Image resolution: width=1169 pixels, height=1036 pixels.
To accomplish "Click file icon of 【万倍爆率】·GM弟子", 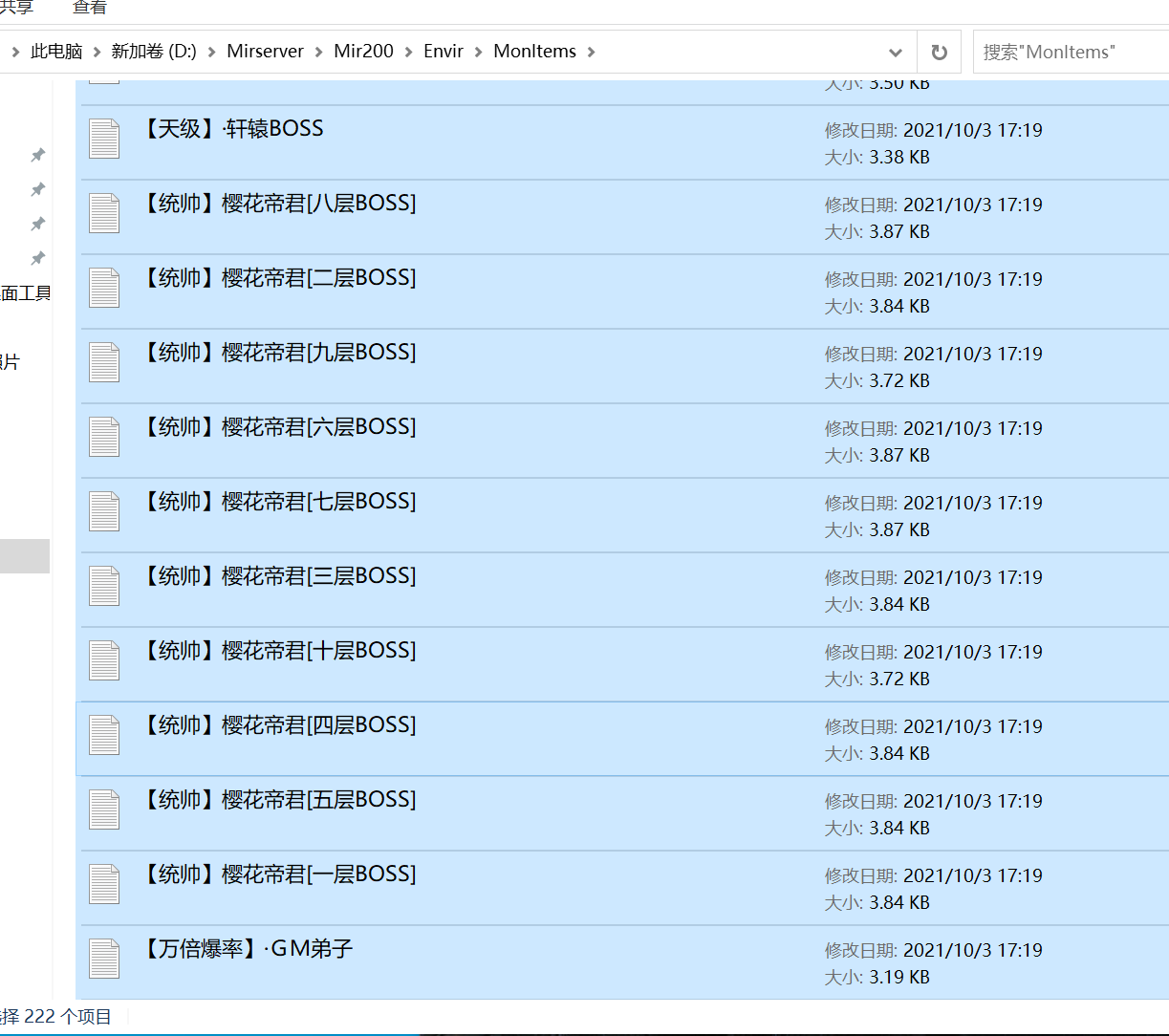I will (104, 960).
